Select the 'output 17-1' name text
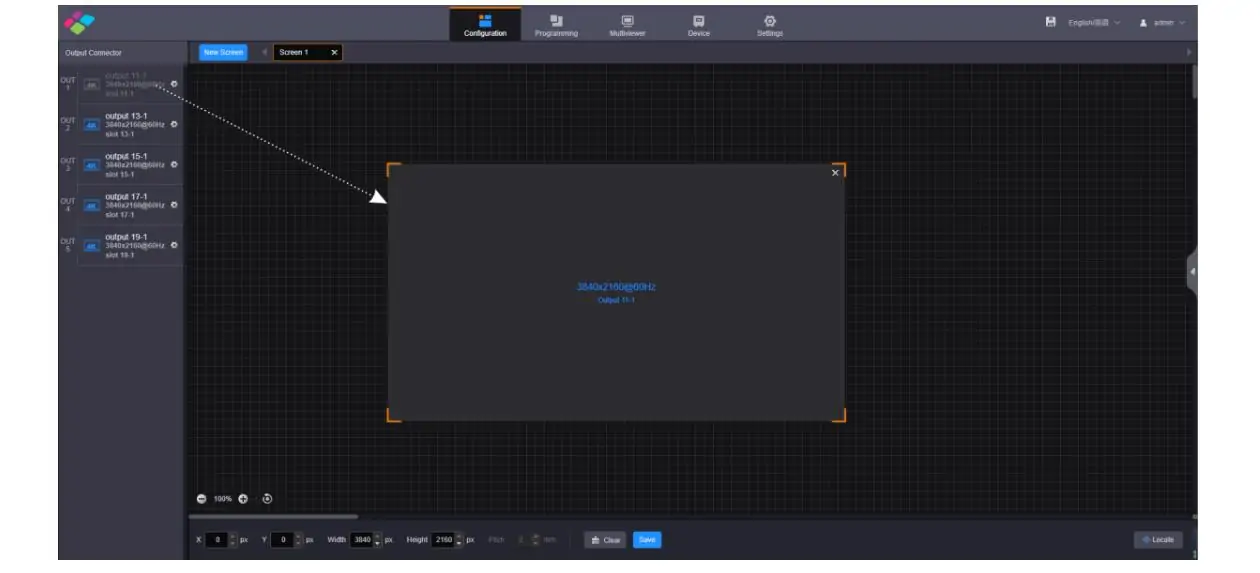Image resolution: width=1260 pixels, height=573 pixels. point(126,197)
